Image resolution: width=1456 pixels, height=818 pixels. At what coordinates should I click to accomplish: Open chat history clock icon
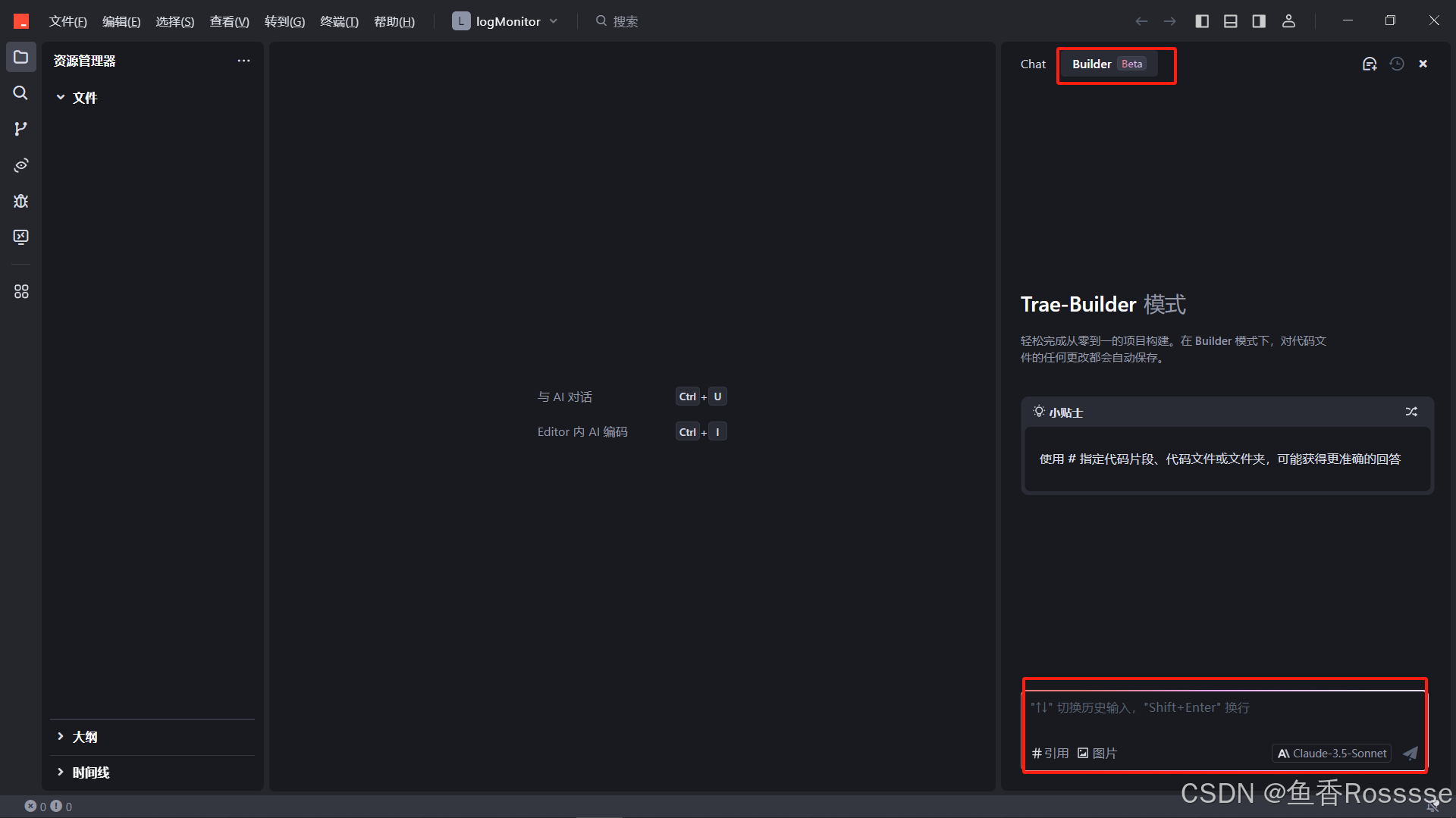click(1397, 64)
